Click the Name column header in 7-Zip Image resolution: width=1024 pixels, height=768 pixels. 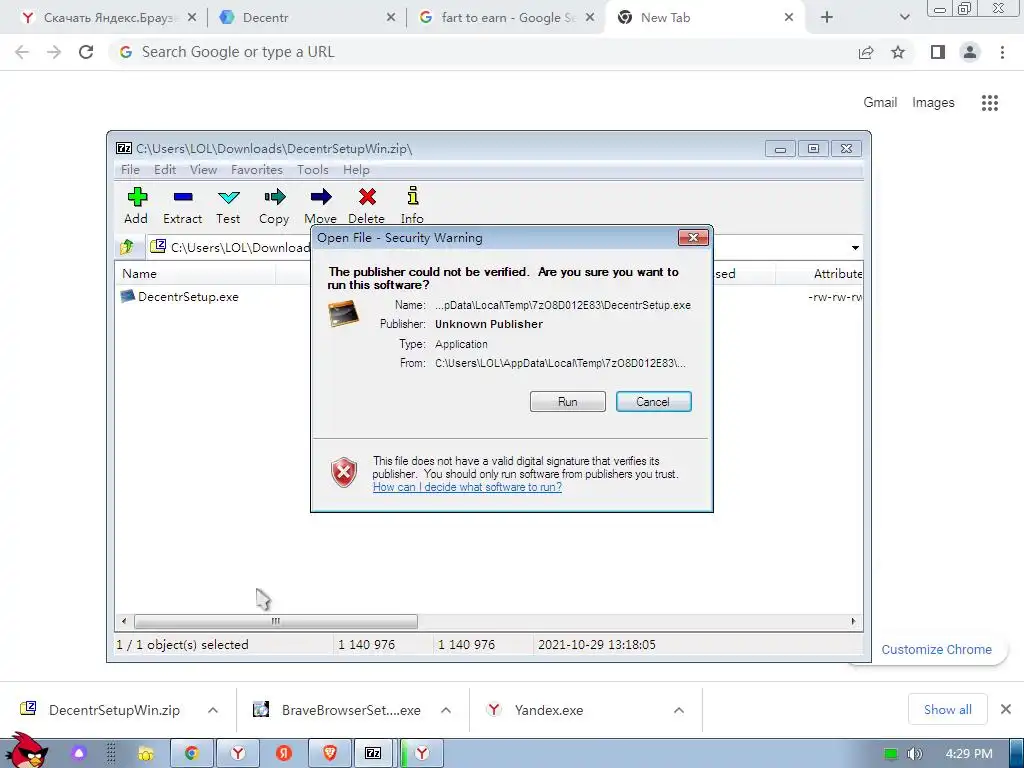click(x=195, y=274)
